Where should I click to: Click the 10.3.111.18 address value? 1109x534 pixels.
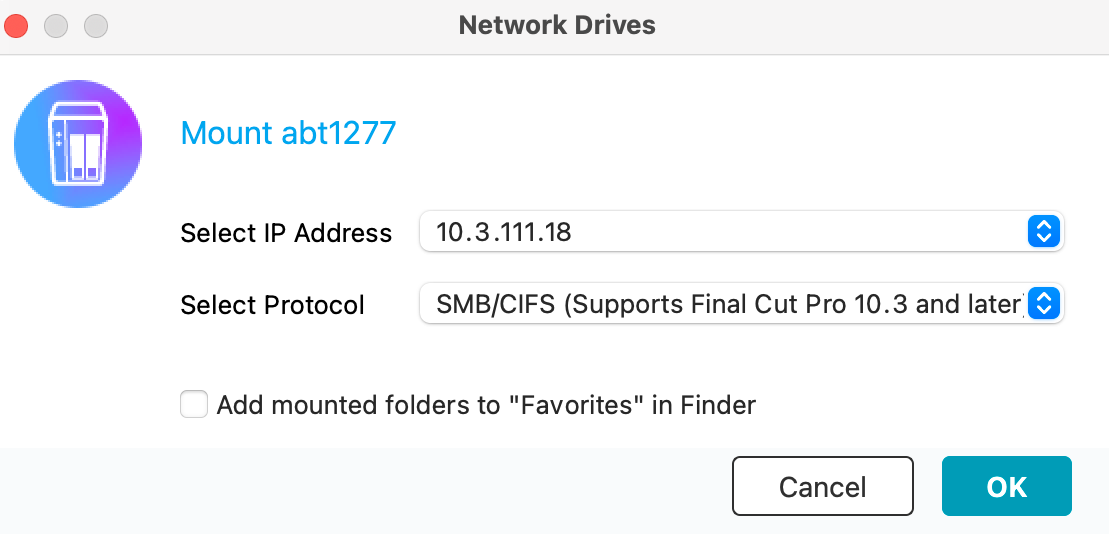(504, 233)
